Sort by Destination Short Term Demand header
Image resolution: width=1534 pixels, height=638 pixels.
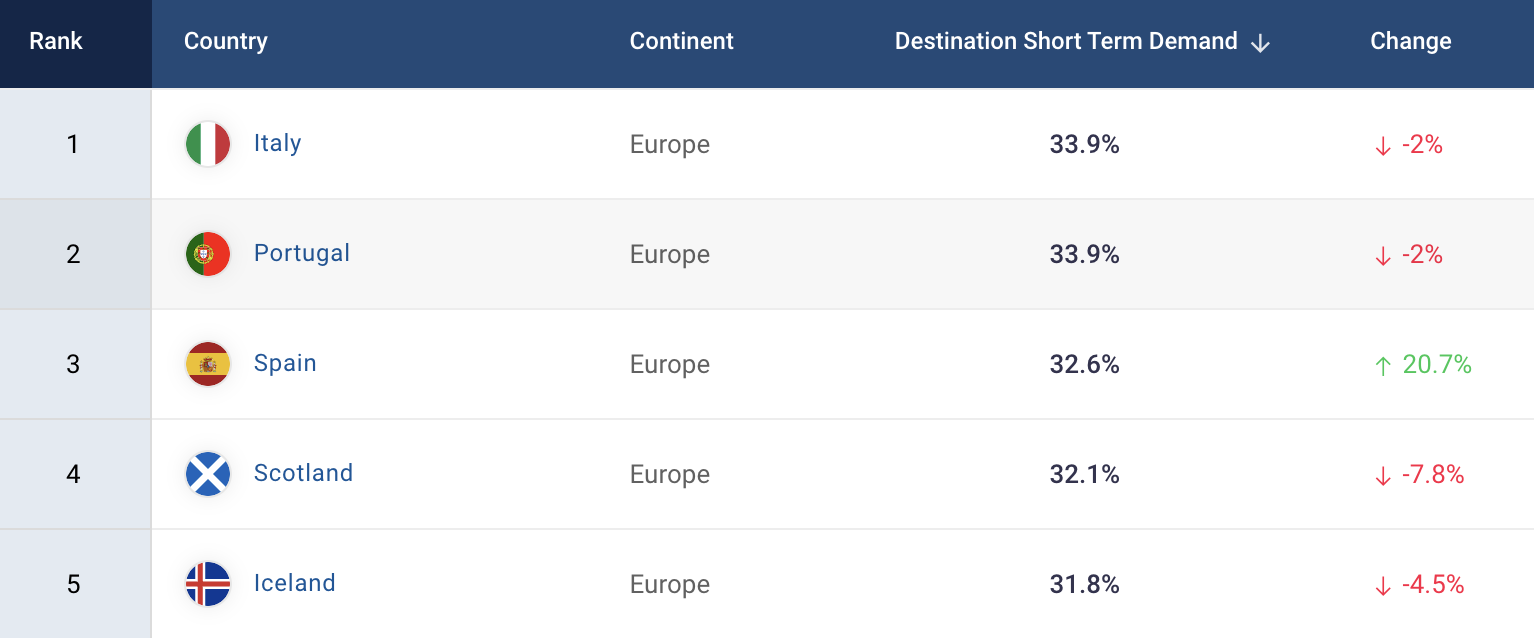pos(1066,41)
